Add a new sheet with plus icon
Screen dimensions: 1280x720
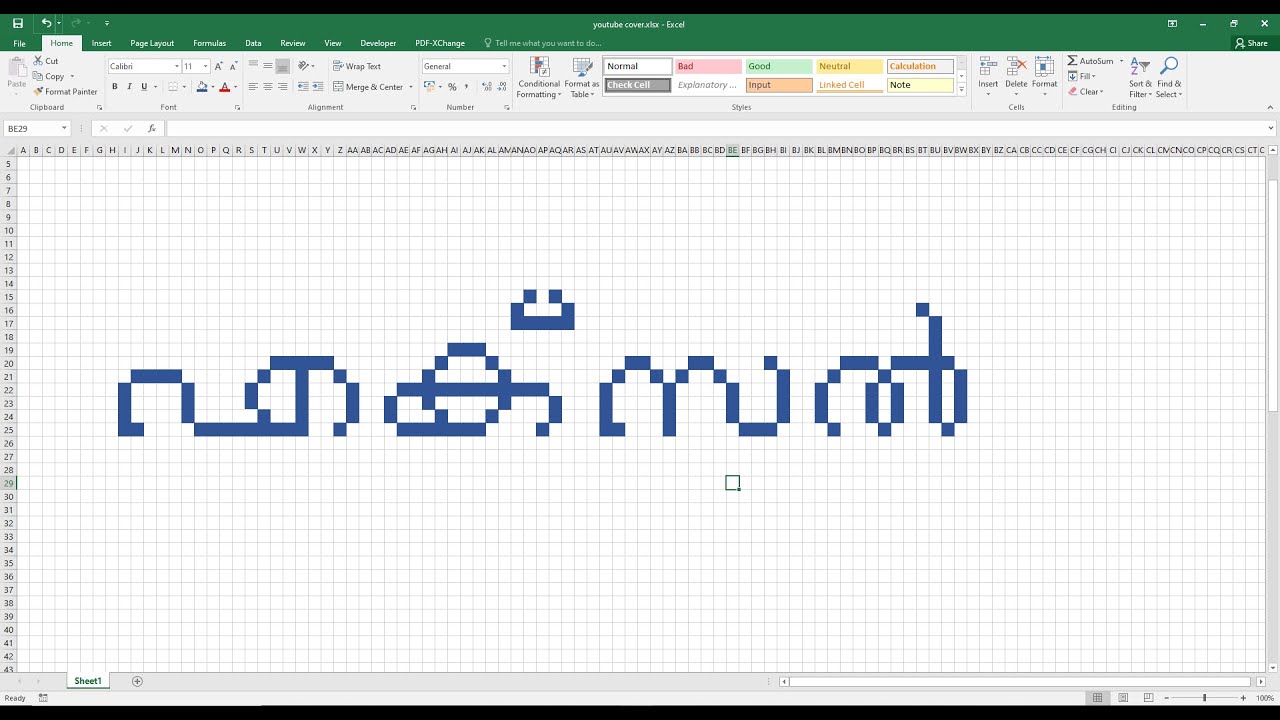137,681
